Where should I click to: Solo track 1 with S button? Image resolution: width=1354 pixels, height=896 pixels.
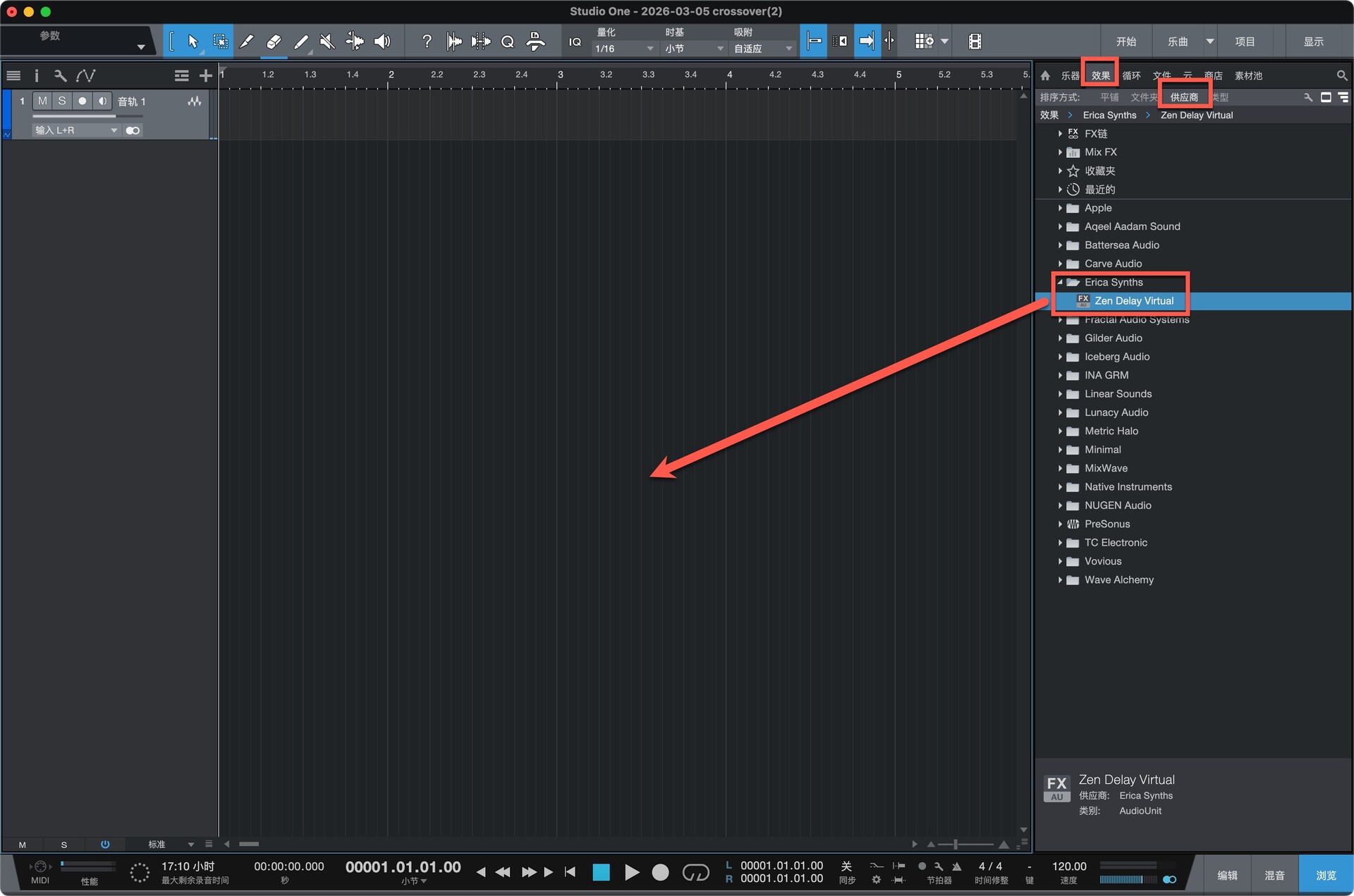coord(62,101)
